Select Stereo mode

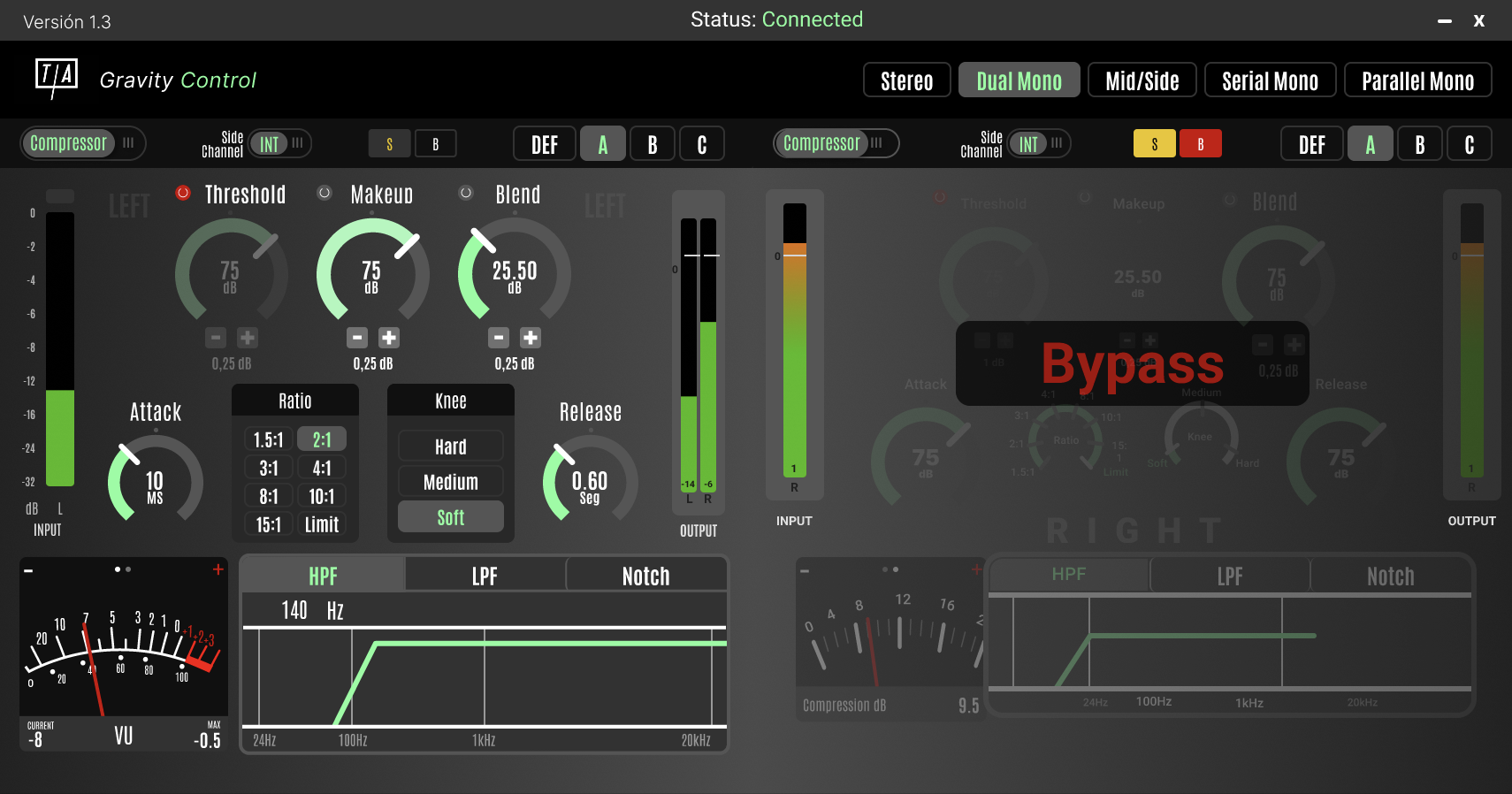coord(907,80)
